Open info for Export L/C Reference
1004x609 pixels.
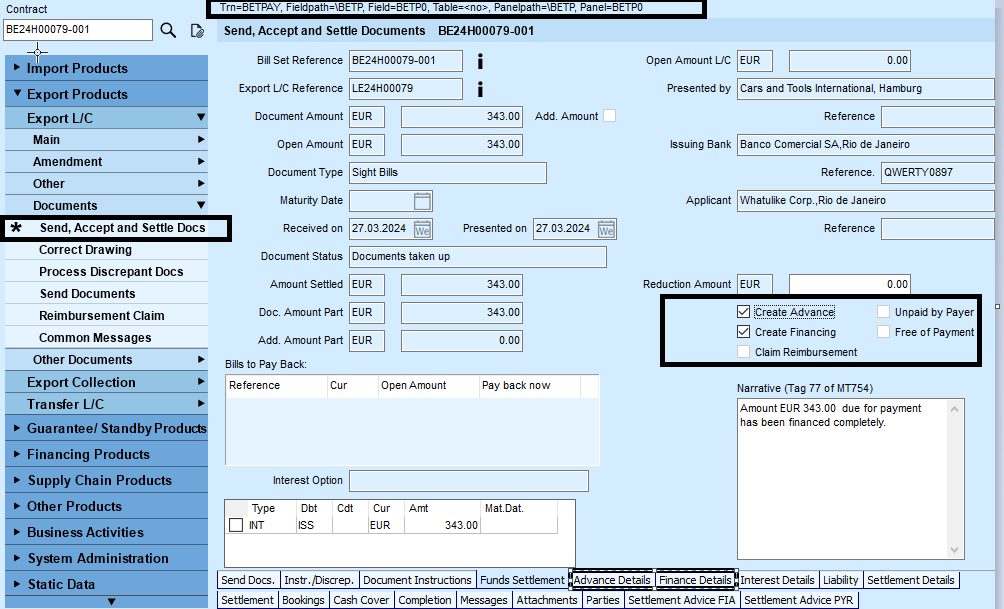(x=480, y=89)
